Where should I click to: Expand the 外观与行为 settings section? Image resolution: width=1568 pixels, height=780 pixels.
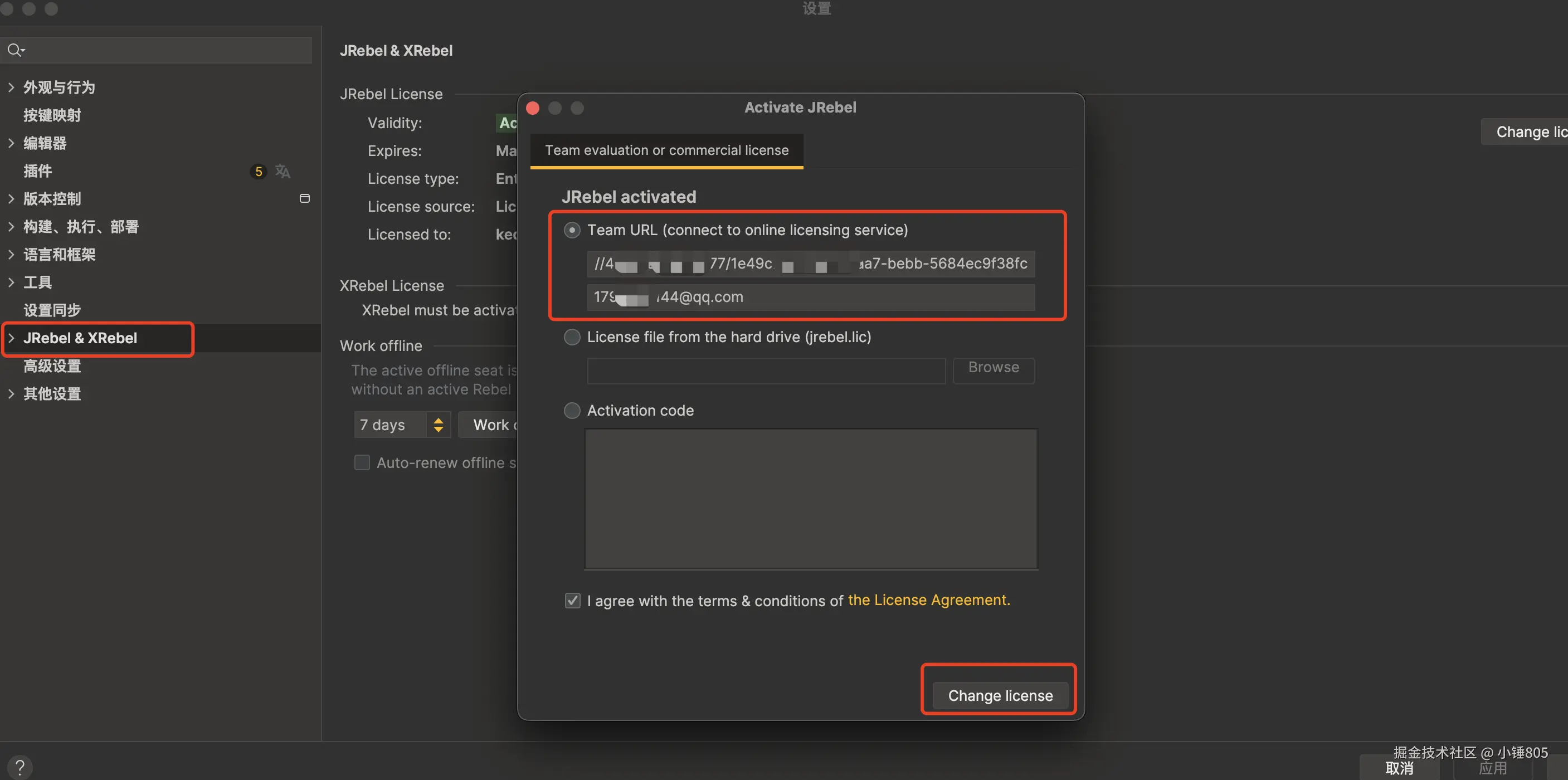(11, 87)
